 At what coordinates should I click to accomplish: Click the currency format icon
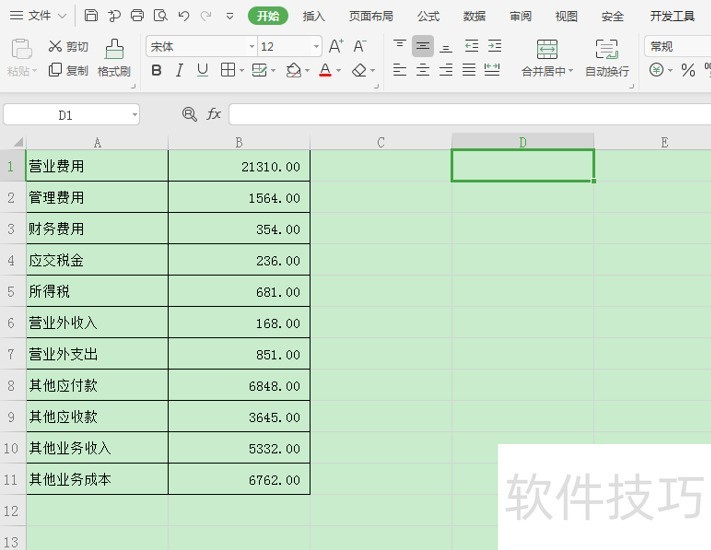click(656, 70)
